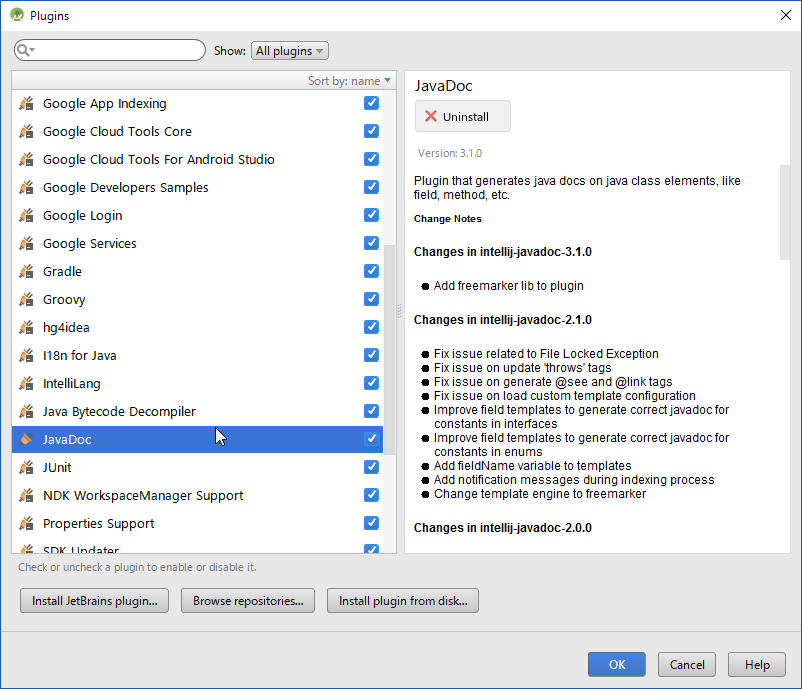This screenshot has height=689, width=802.
Task: Click the plugin list vertical scrollbar
Action: pos(389,350)
